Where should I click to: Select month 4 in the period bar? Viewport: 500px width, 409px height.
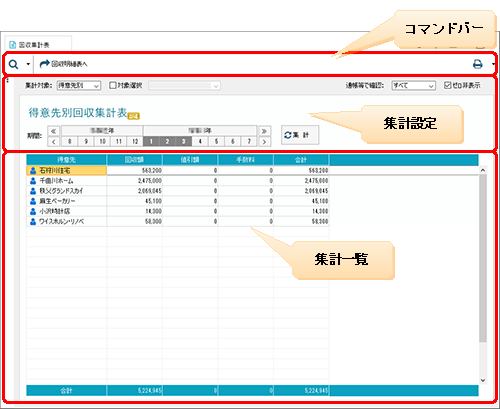point(200,141)
